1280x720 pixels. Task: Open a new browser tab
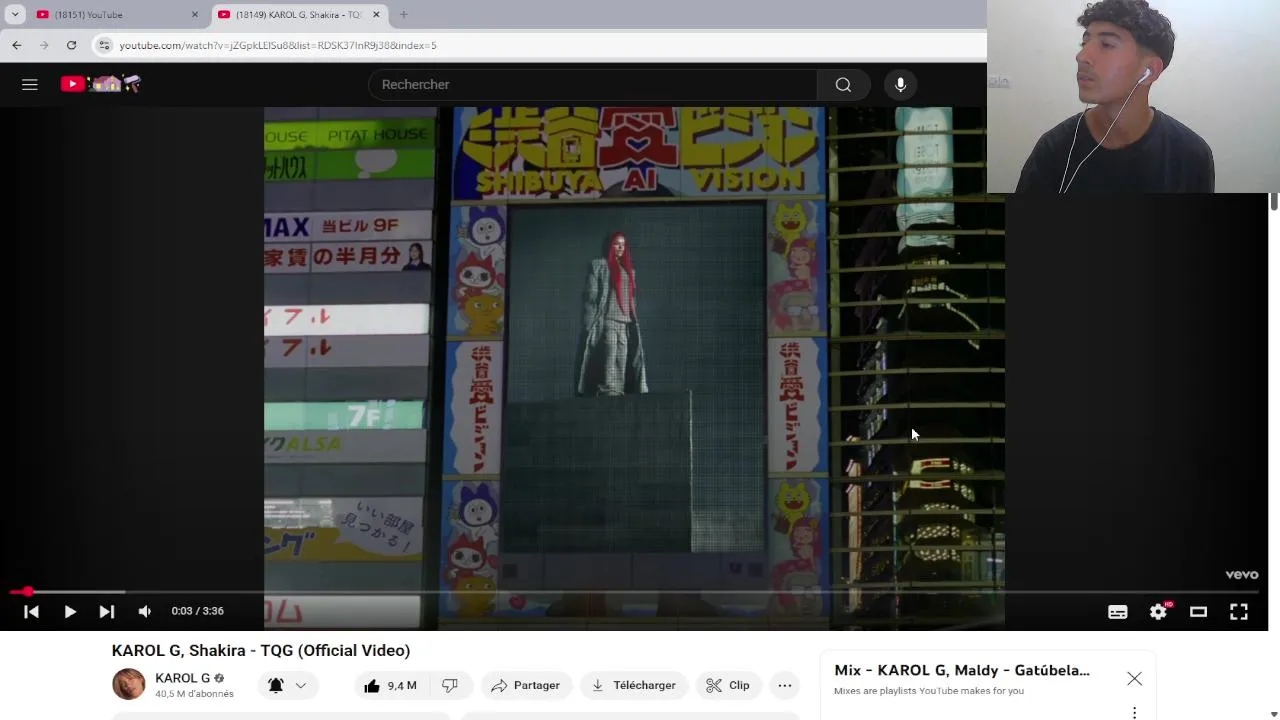pos(403,15)
